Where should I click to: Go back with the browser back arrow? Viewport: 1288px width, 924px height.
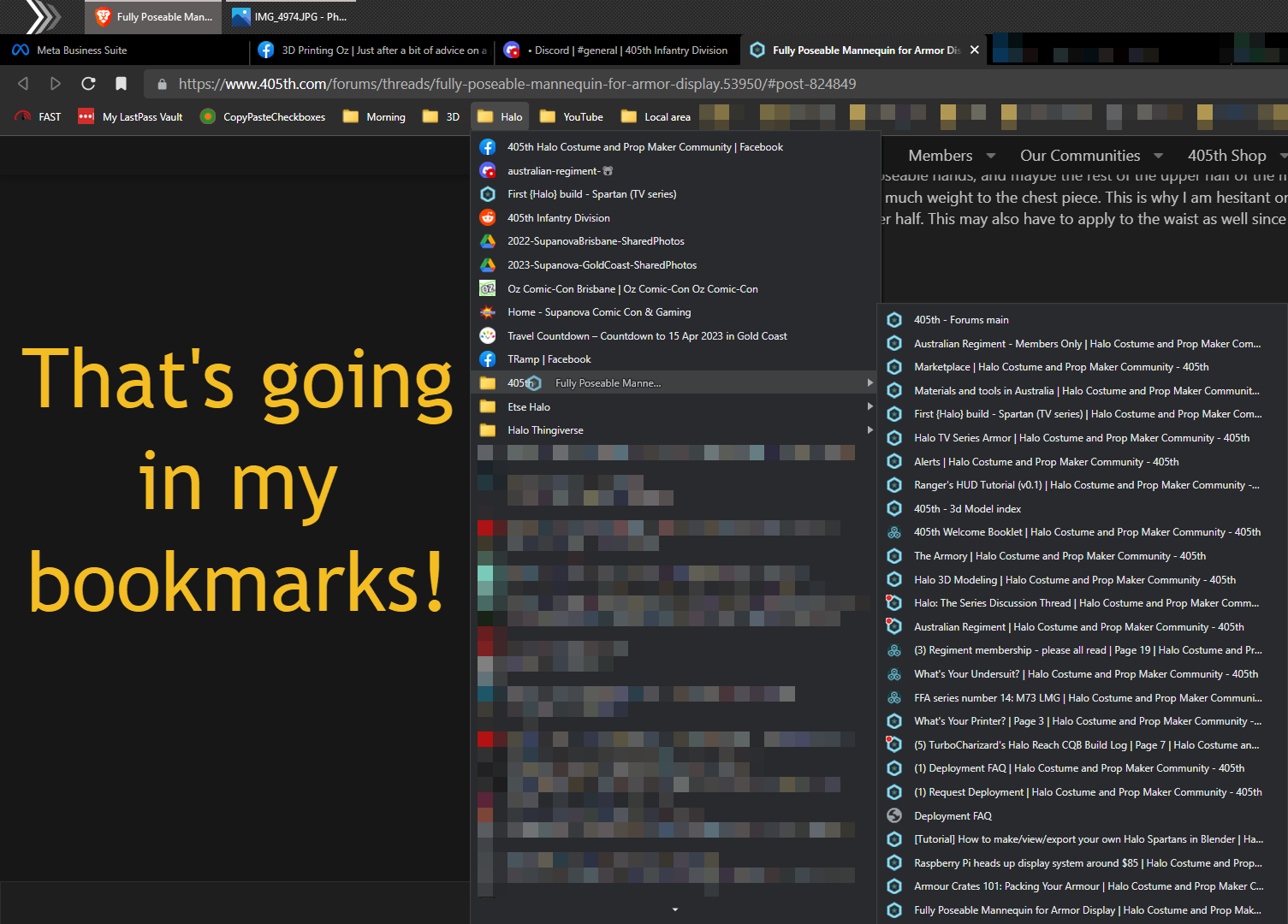point(23,84)
